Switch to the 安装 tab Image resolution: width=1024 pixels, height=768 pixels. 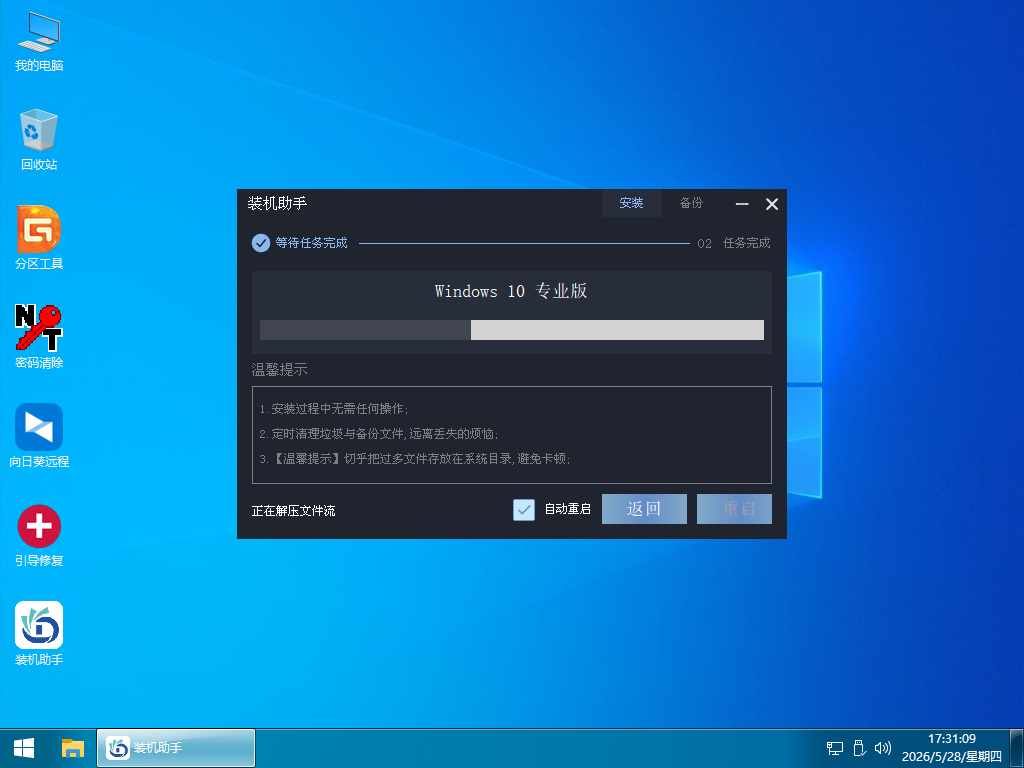point(632,203)
